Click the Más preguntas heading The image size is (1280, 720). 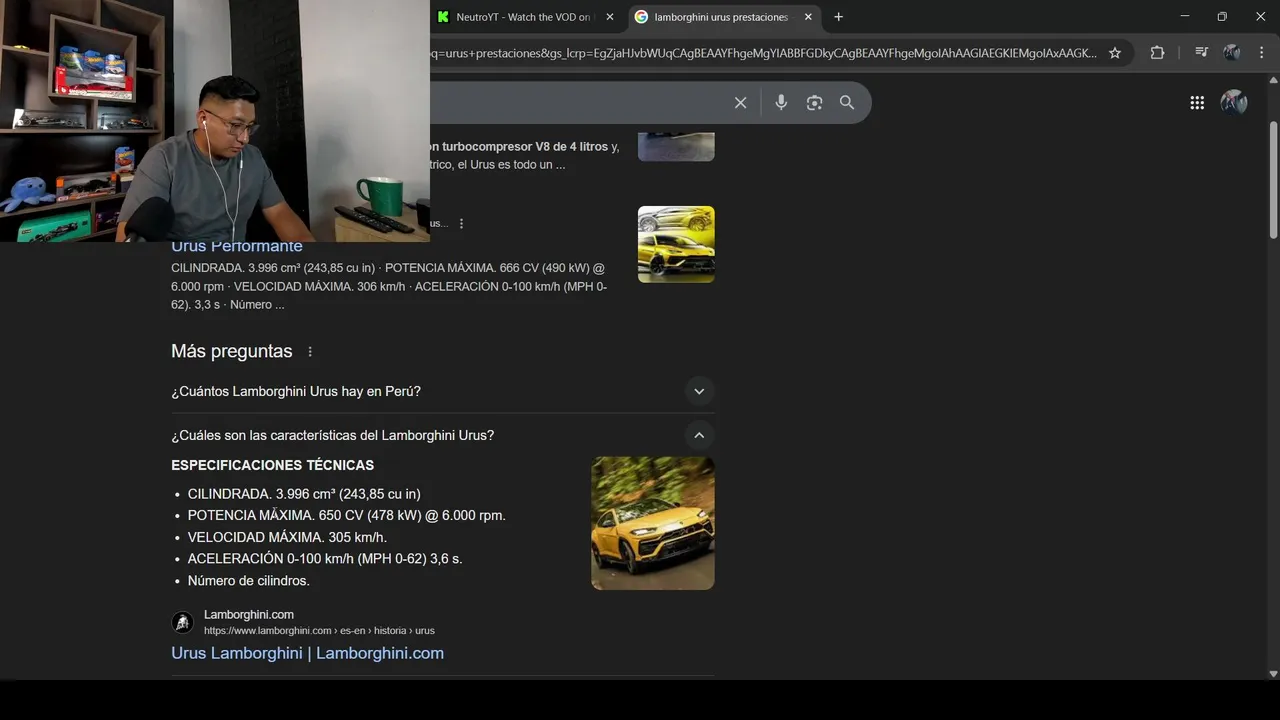pos(232,351)
